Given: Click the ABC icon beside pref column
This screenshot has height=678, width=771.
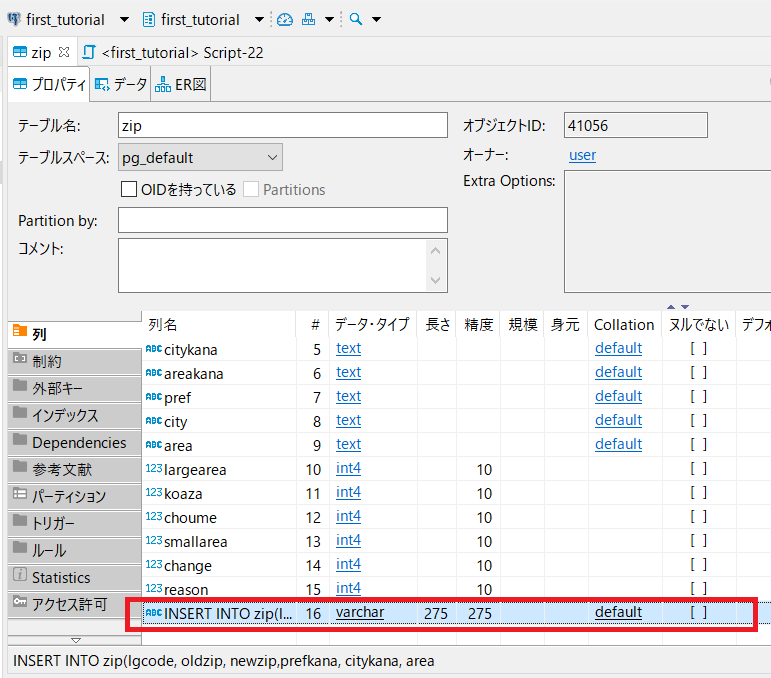Looking at the screenshot, I should (154, 396).
